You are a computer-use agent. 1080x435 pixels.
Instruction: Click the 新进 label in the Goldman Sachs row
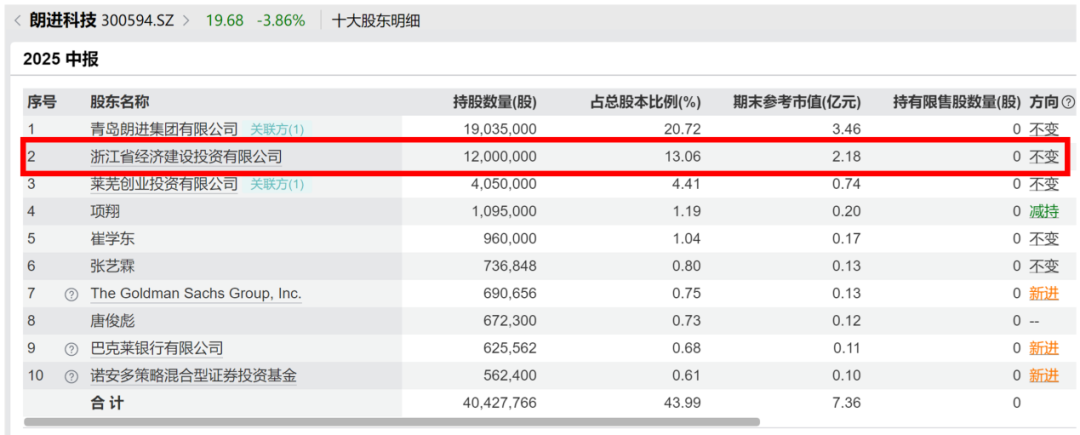point(1043,294)
